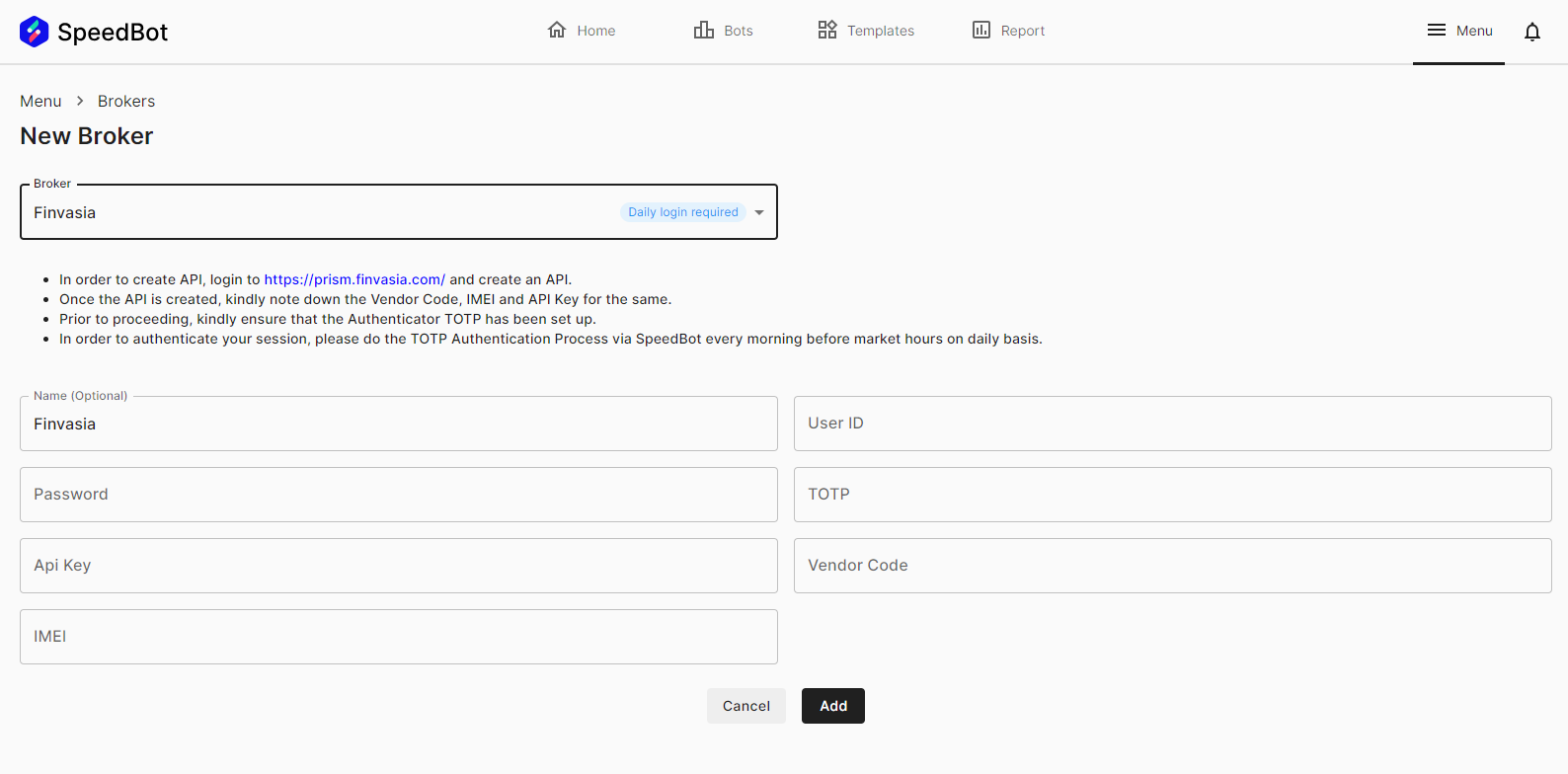This screenshot has width=1568, height=774.
Task: Click the Templates grid icon
Action: (827, 30)
